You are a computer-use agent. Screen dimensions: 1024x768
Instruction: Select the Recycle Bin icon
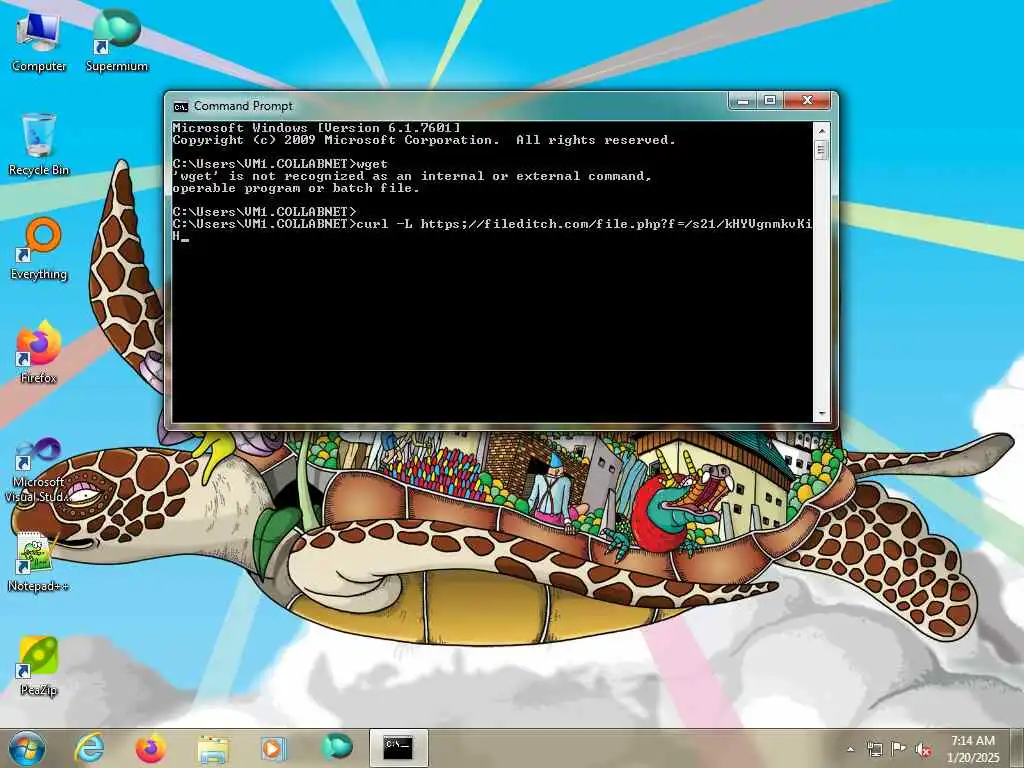point(39,145)
